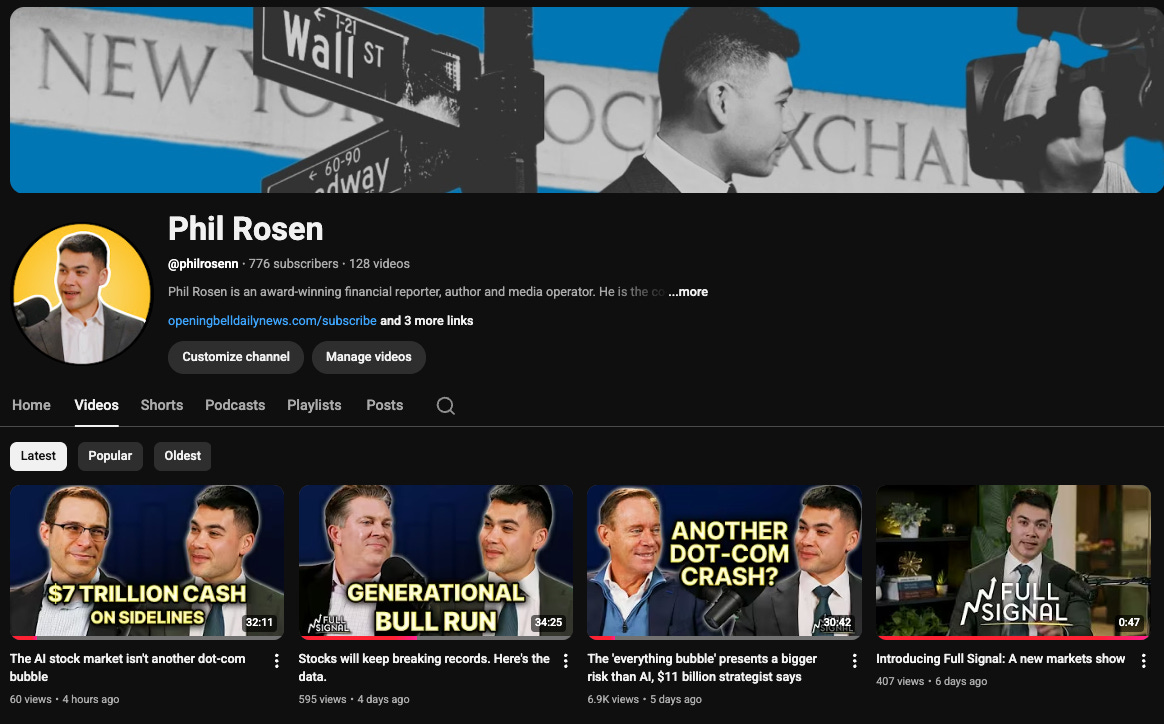Open options menu for Introducing Full Signal video

coord(1143,661)
